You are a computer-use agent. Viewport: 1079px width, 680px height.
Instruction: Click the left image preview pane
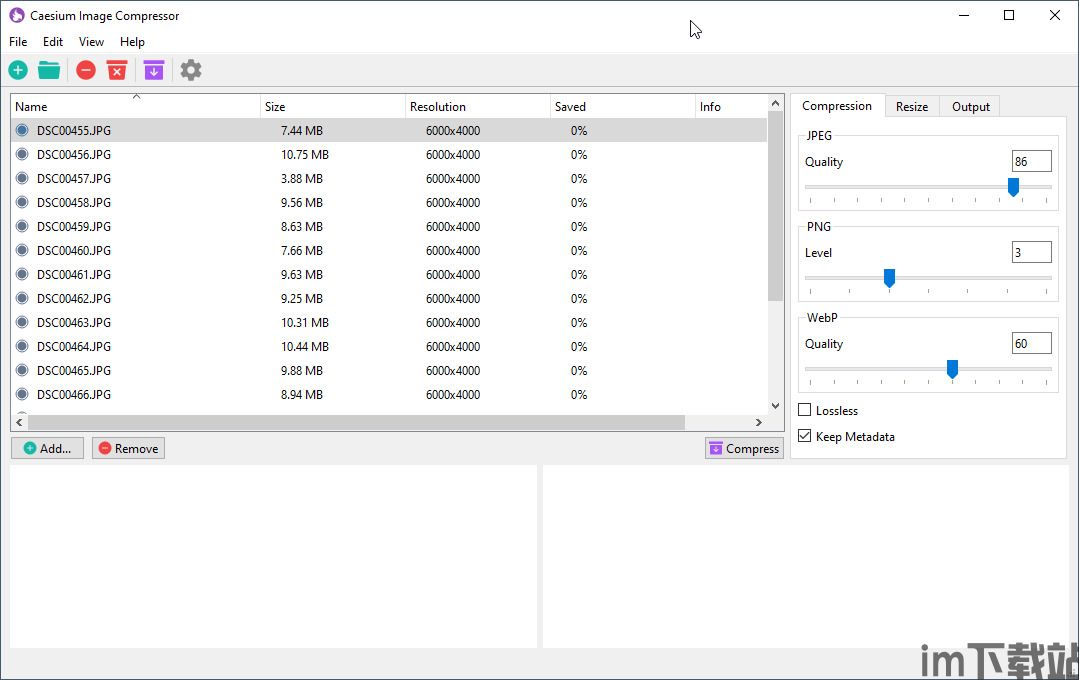coord(273,556)
